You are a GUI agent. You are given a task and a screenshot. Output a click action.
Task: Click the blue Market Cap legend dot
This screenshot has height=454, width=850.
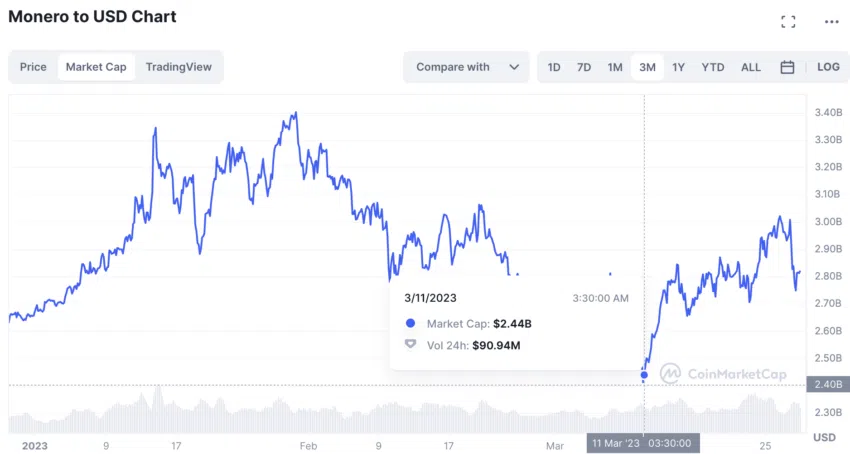click(410, 323)
